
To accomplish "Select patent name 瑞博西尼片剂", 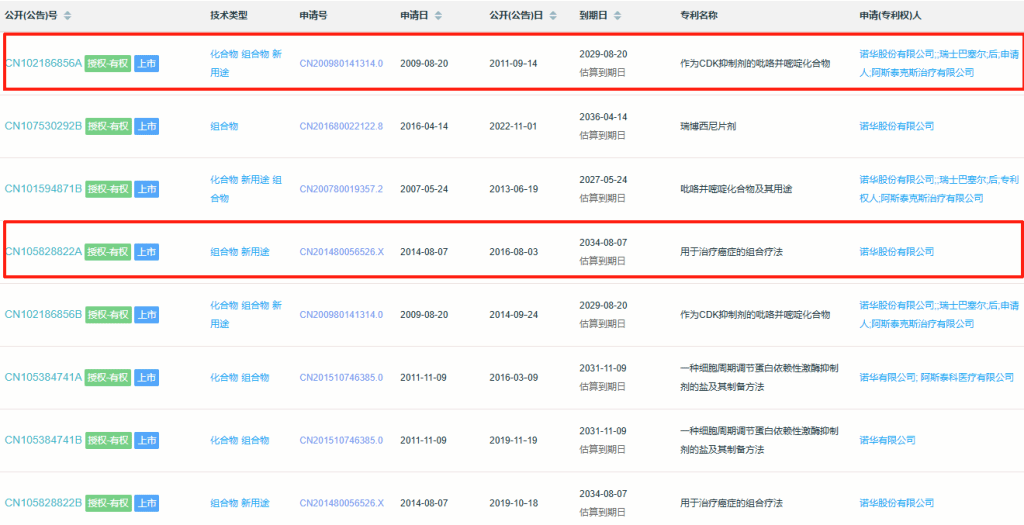I will [708, 126].
